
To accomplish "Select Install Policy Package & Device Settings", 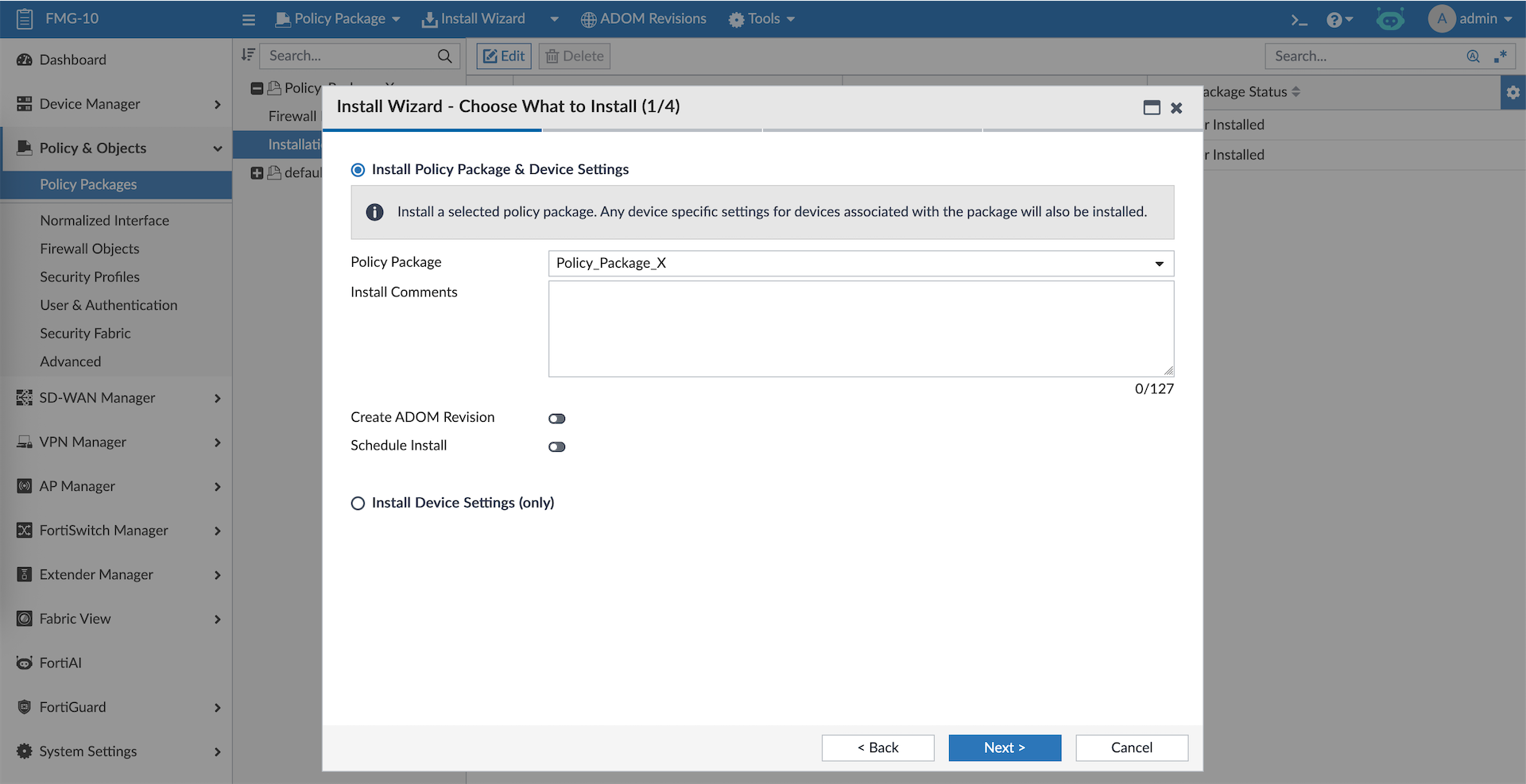I will 358,170.
